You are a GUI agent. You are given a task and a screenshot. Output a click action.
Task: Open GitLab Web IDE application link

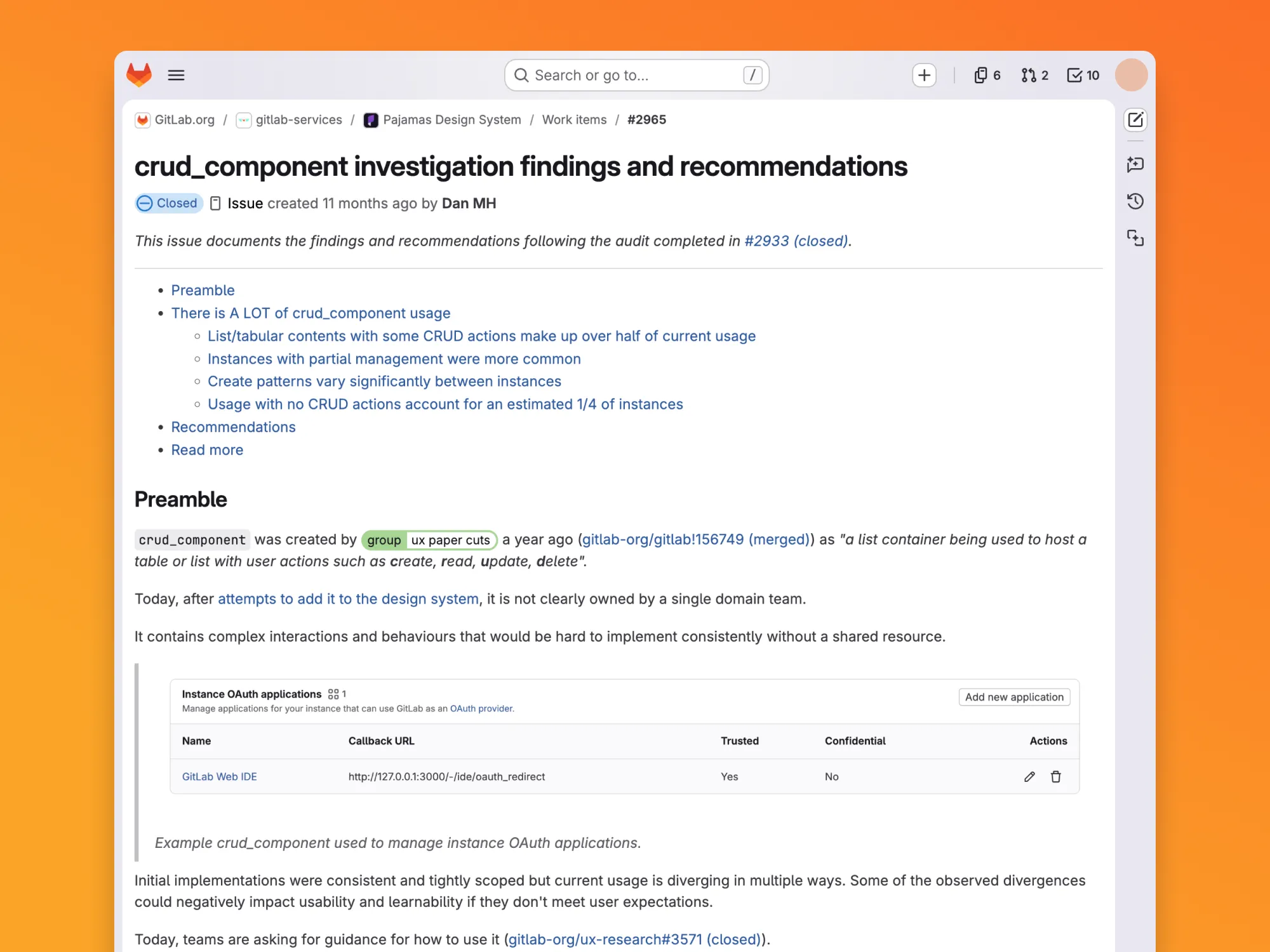coord(220,777)
